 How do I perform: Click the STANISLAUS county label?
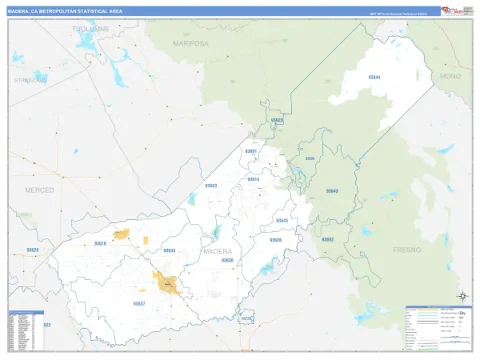(x=30, y=80)
